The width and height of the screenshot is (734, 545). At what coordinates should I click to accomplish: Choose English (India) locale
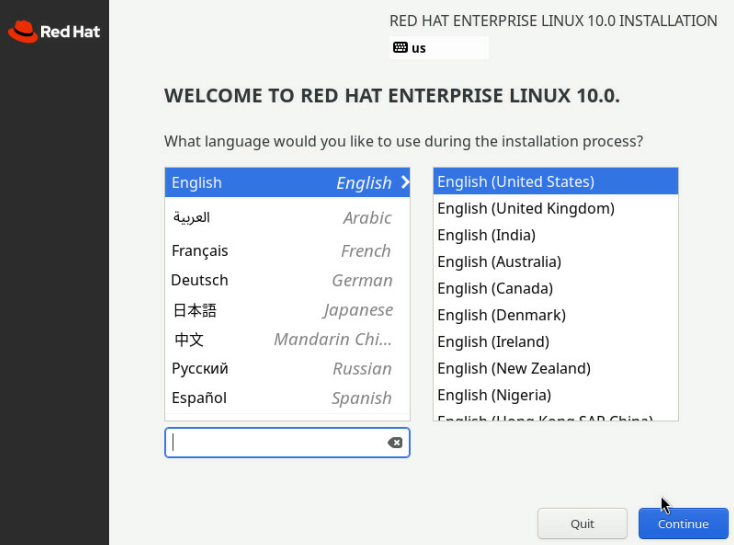[556, 235]
